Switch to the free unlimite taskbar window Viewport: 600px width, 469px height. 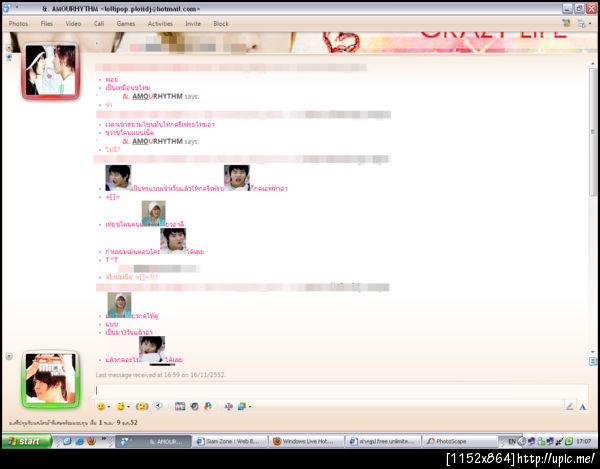point(383,441)
